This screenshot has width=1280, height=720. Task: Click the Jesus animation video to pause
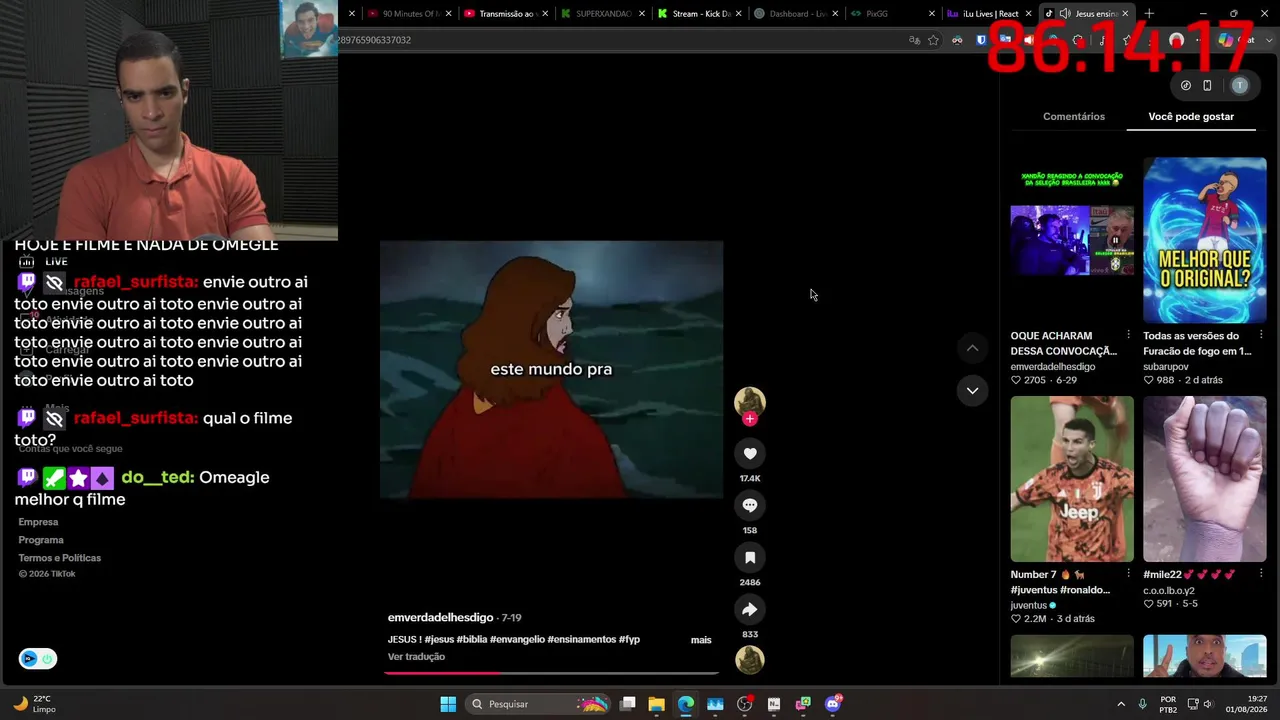click(x=551, y=369)
